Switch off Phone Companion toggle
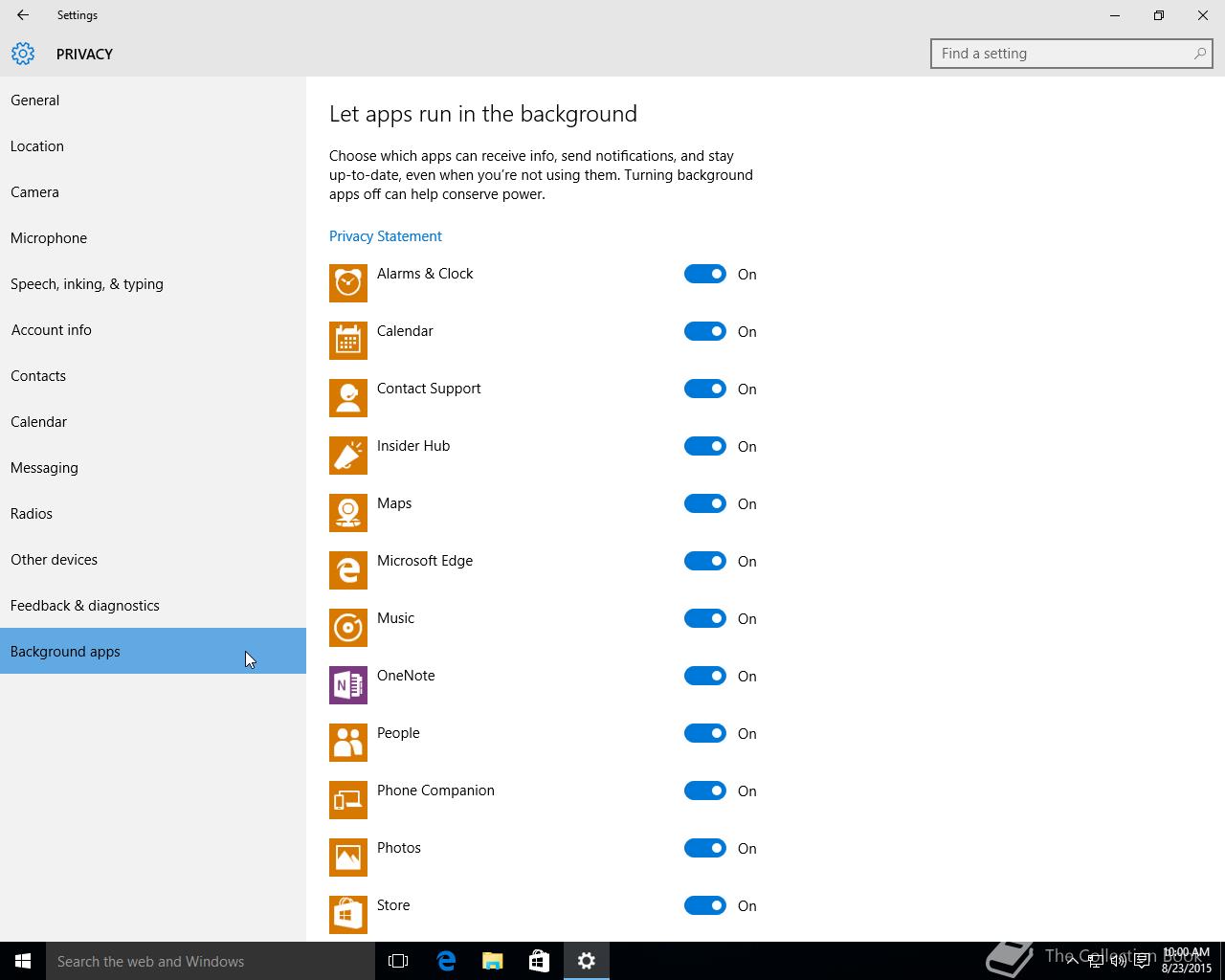The height and width of the screenshot is (980, 1225). pos(705,791)
